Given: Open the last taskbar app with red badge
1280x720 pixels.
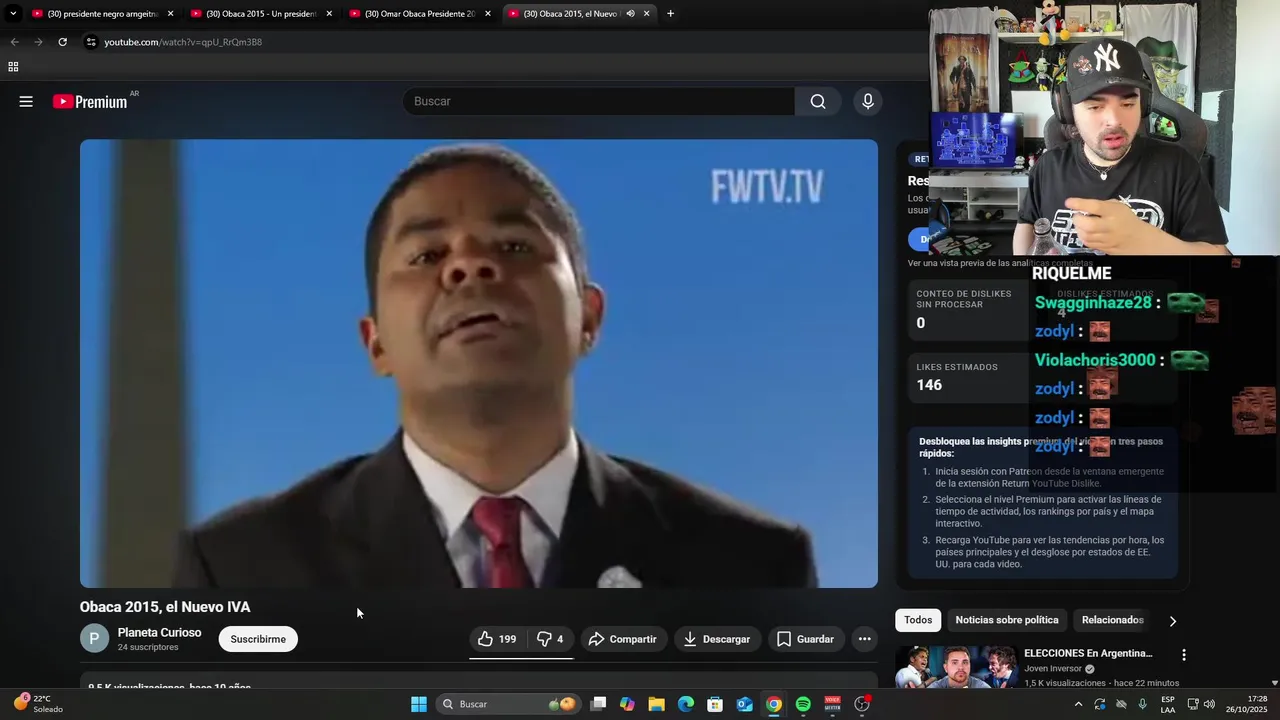Looking at the screenshot, I should click(x=862, y=704).
